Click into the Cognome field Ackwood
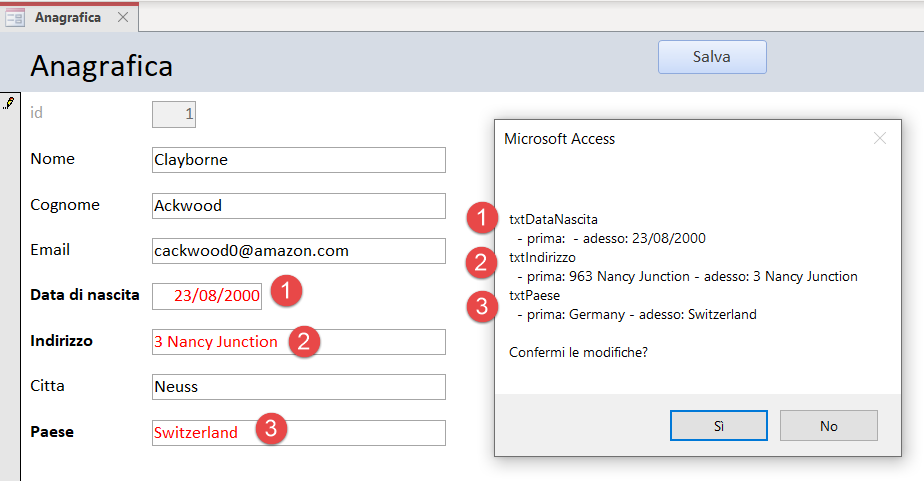Image resolution: width=924 pixels, height=481 pixels. [299, 206]
